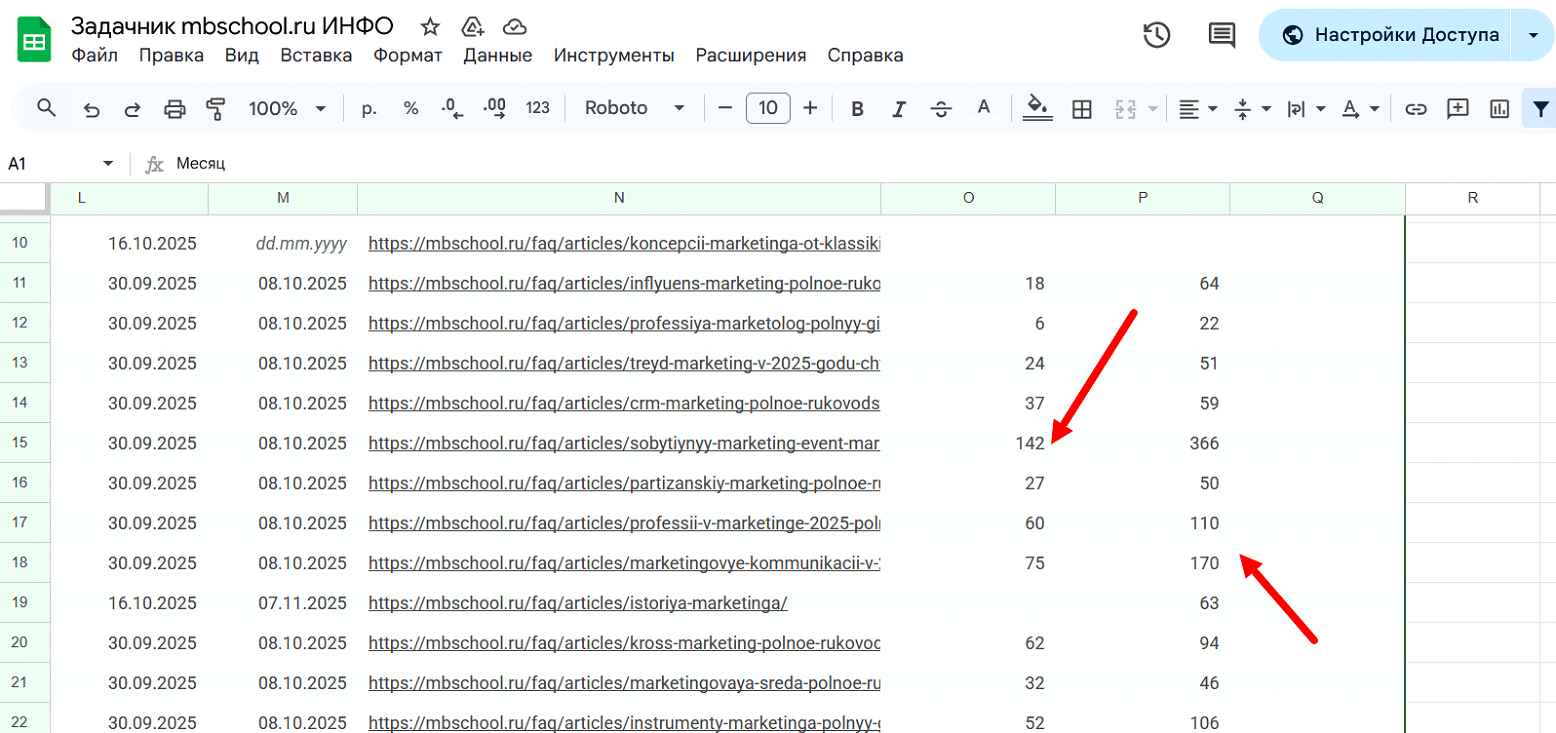Open version history clock icon

pyautogui.click(x=1156, y=35)
